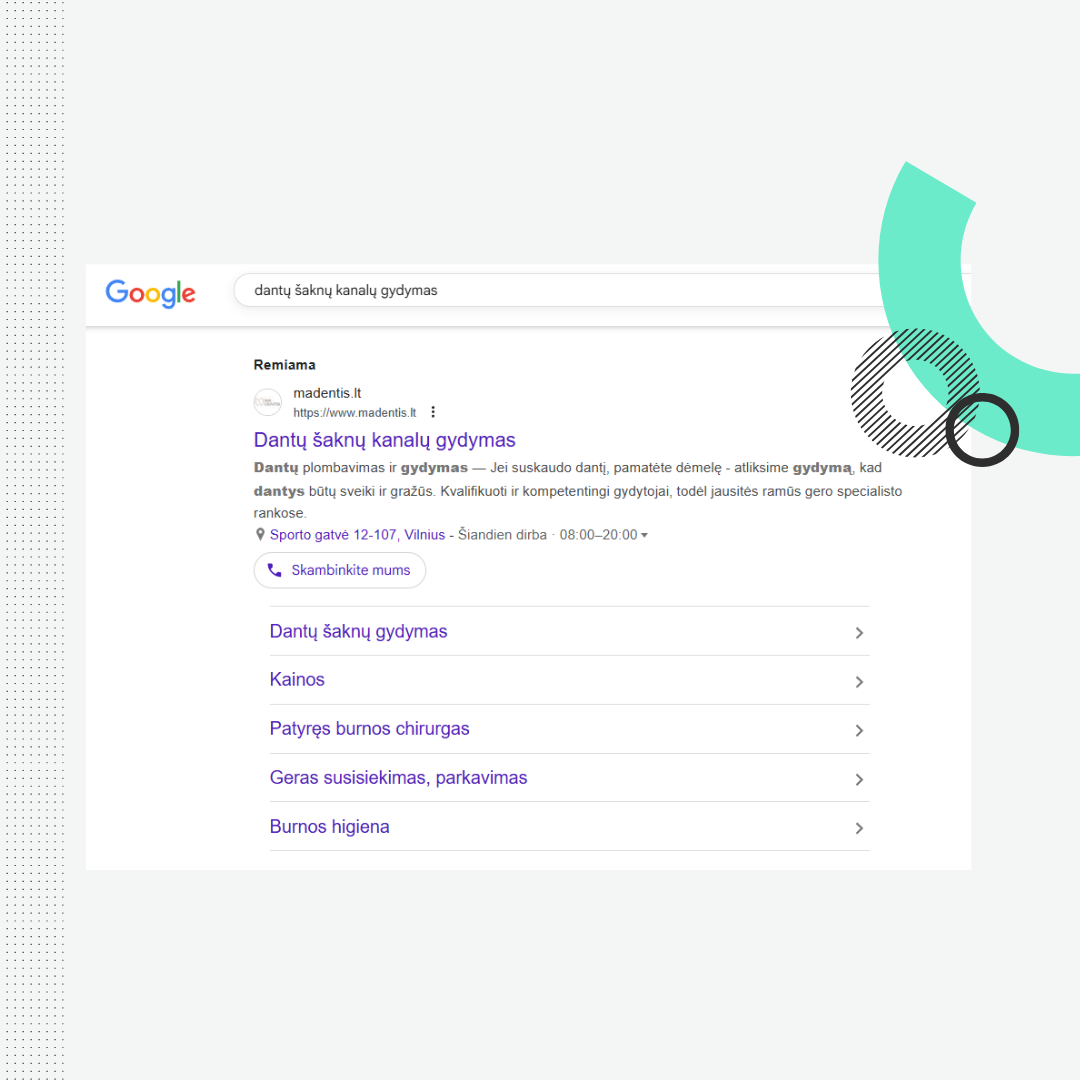The height and width of the screenshot is (1080, 1080).
Task: Expand the 08:00–20:00 opening hours dropdown
Action: tap(644, 535)
